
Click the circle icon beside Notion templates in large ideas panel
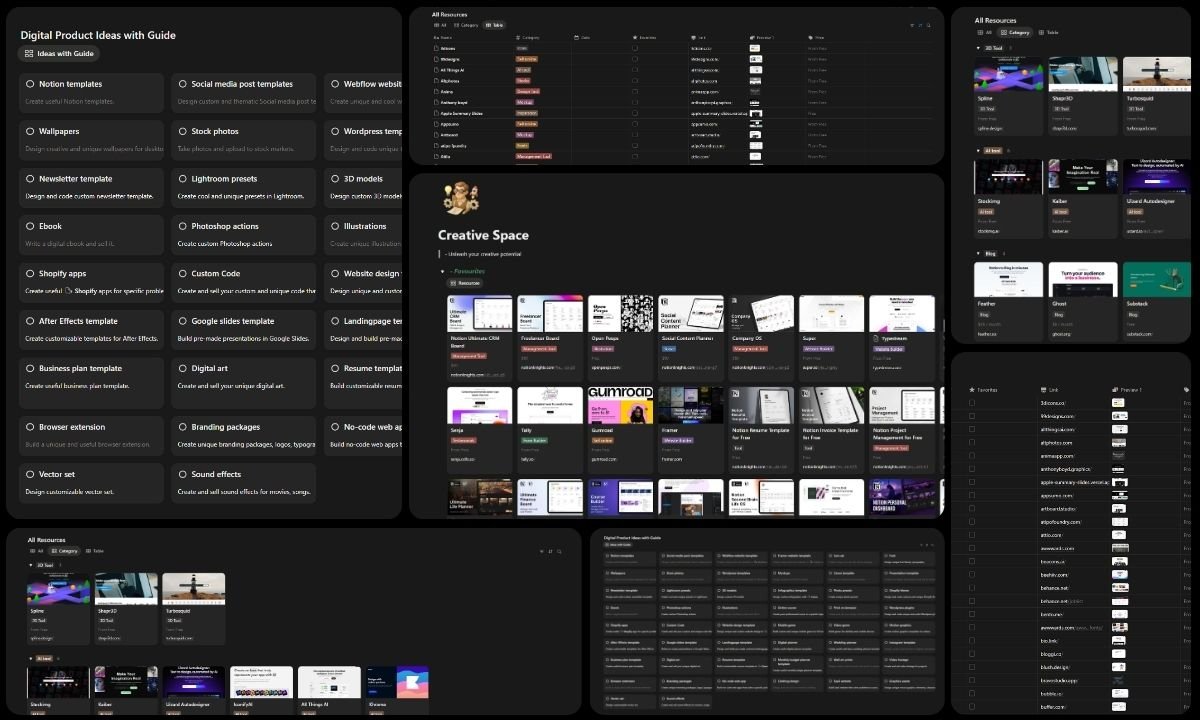[30, 84]
